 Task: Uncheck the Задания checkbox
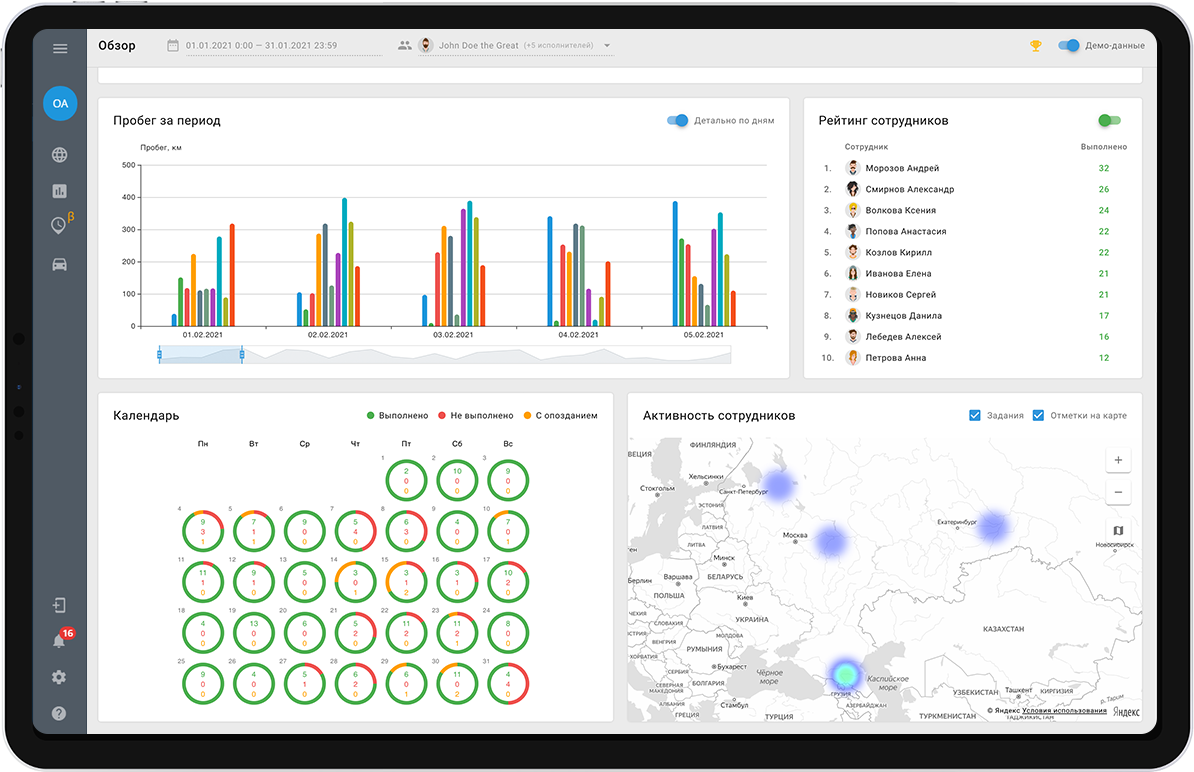975,415
